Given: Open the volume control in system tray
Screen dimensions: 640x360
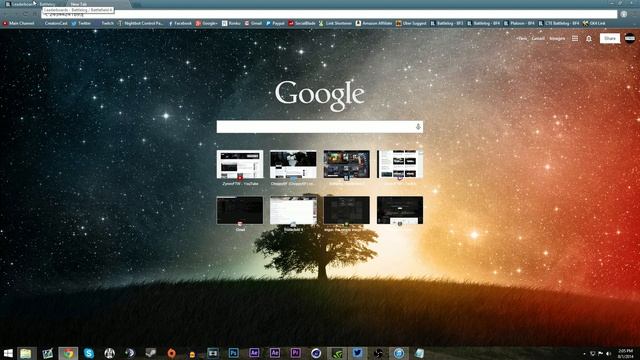Looking at the screenshot, I should [609, 353].
